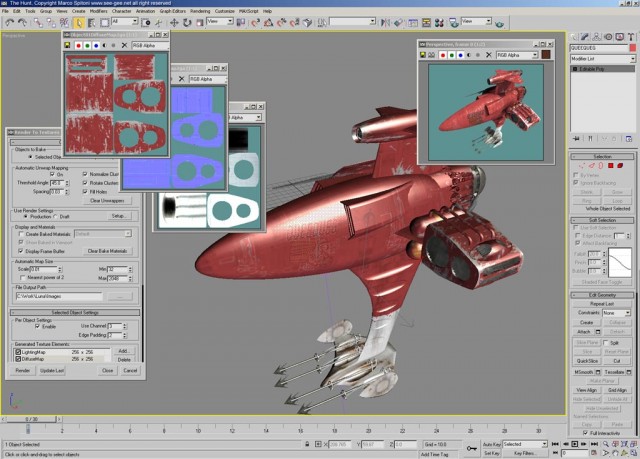Screen dimensions: 640x459
Task: Switch to Utilities hammer panel tab
Action: tap(631, 37)
